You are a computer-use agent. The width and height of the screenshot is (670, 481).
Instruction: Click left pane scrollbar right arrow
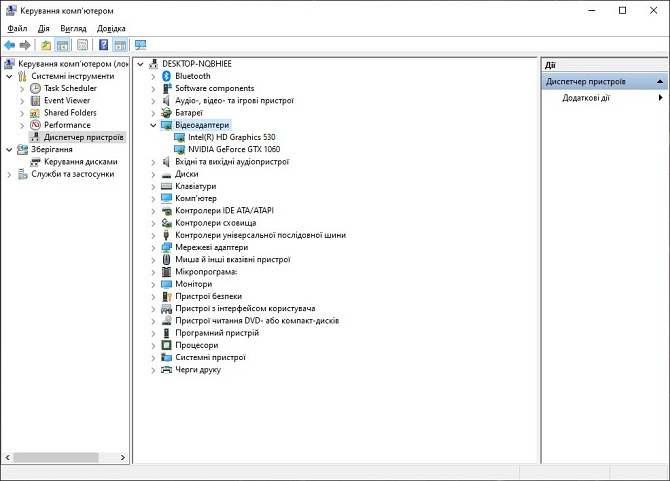point(123,458)
